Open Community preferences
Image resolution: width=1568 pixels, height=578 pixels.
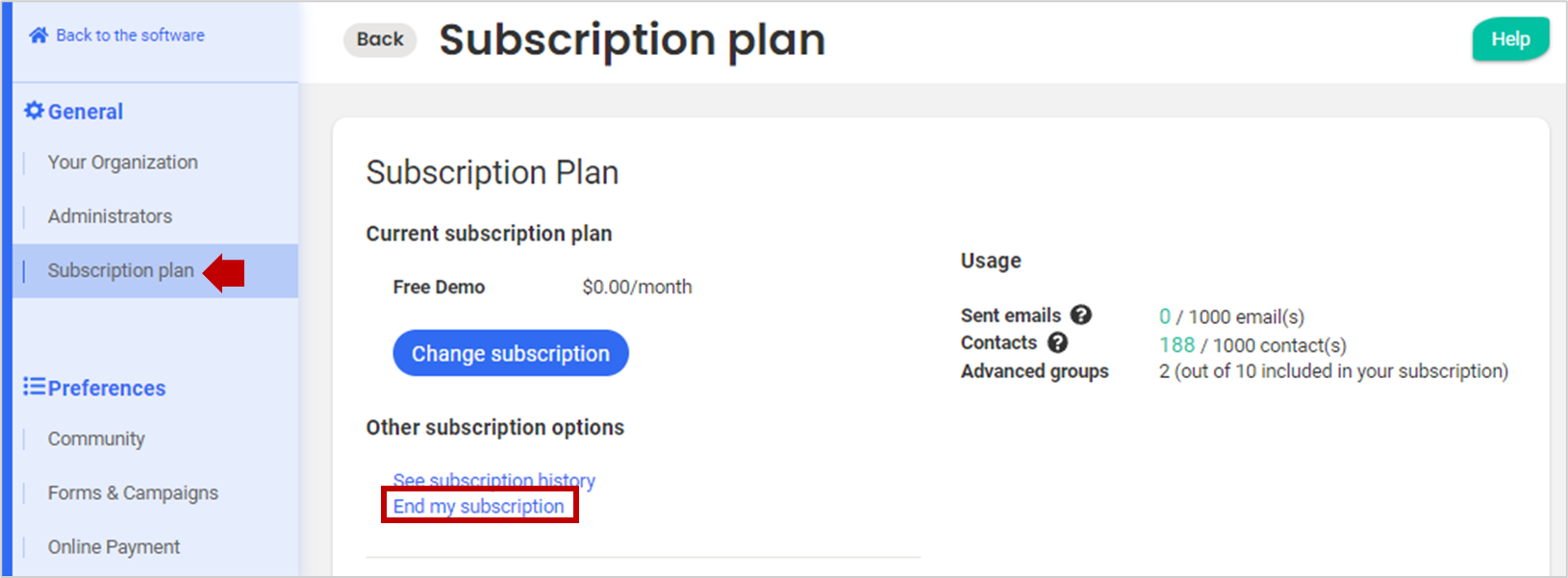pos(96,439)
